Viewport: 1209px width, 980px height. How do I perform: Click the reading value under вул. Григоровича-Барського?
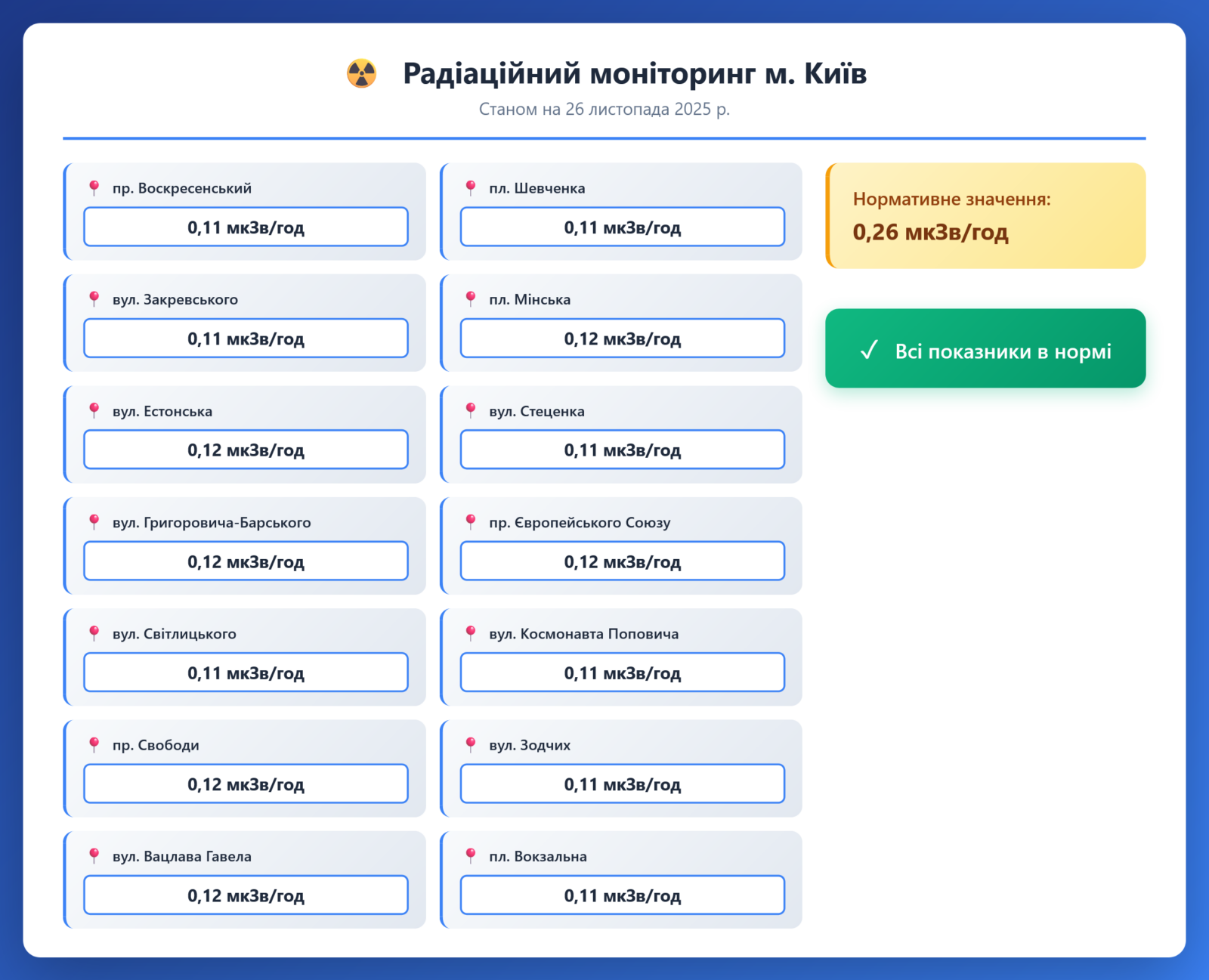tap(246, 561)
